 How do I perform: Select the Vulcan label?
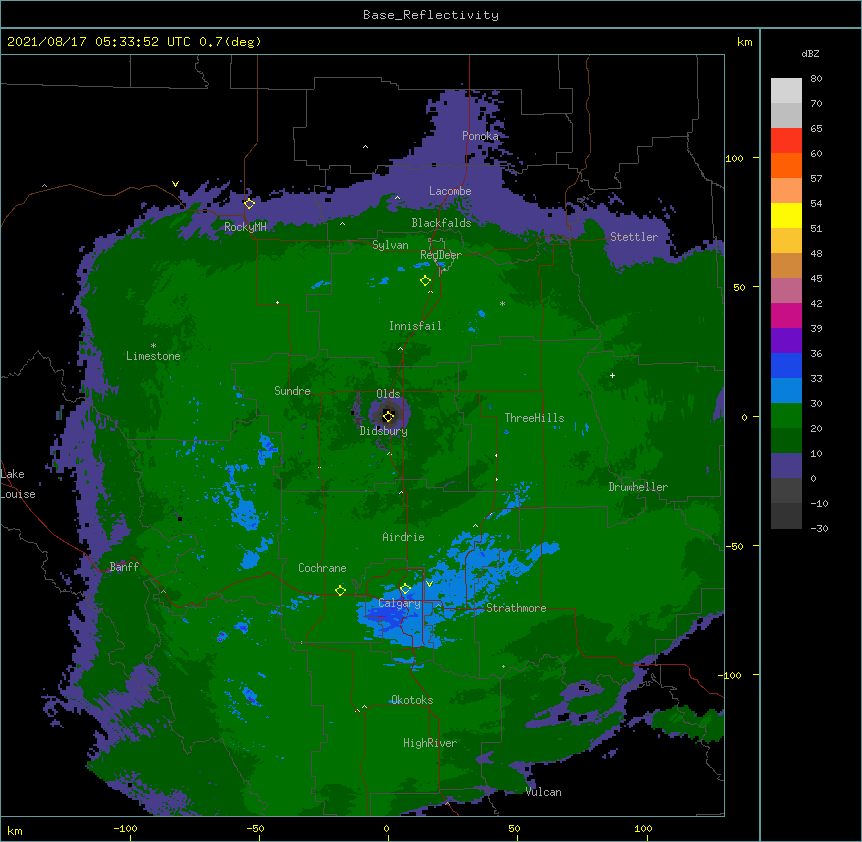pos(543,792)
